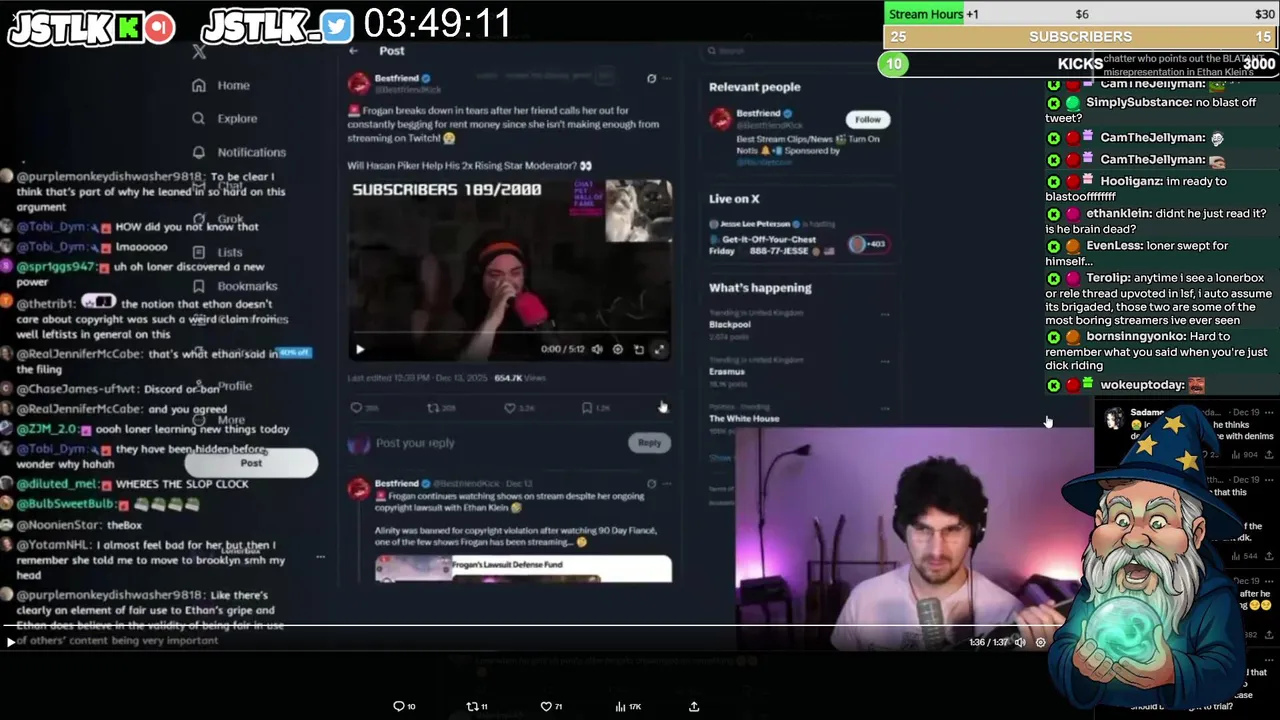Click share icon beside the bookmark count

pyautogui.click(x=661, y=407)
